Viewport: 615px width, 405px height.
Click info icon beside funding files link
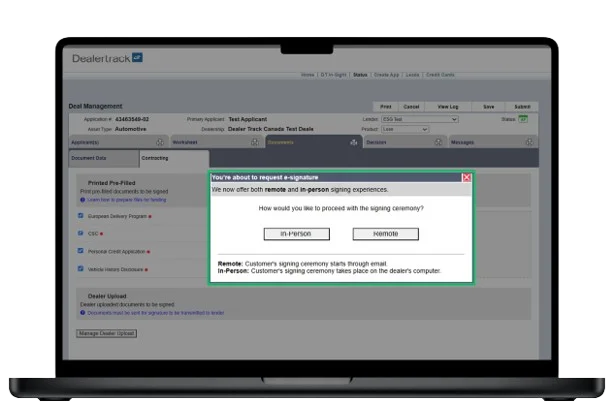point(82,200)
